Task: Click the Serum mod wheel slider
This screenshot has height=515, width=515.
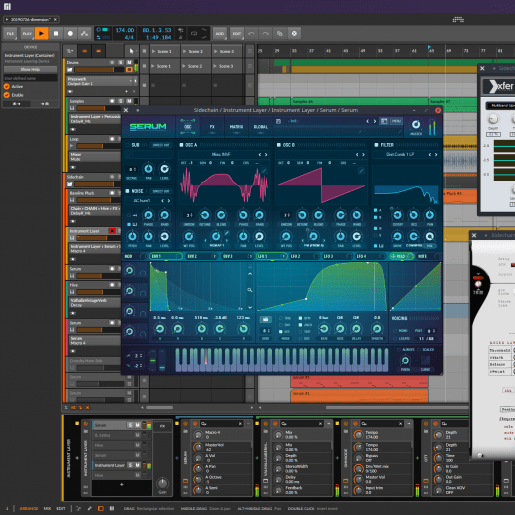Action: point(162,360)
